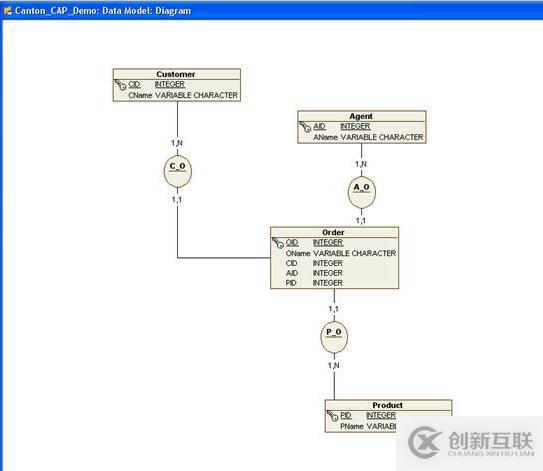The width and height of the screenshot is (543, 471).
Task: Click the 1,1 cardinality label below Order
Action: [x=333, y=308]
